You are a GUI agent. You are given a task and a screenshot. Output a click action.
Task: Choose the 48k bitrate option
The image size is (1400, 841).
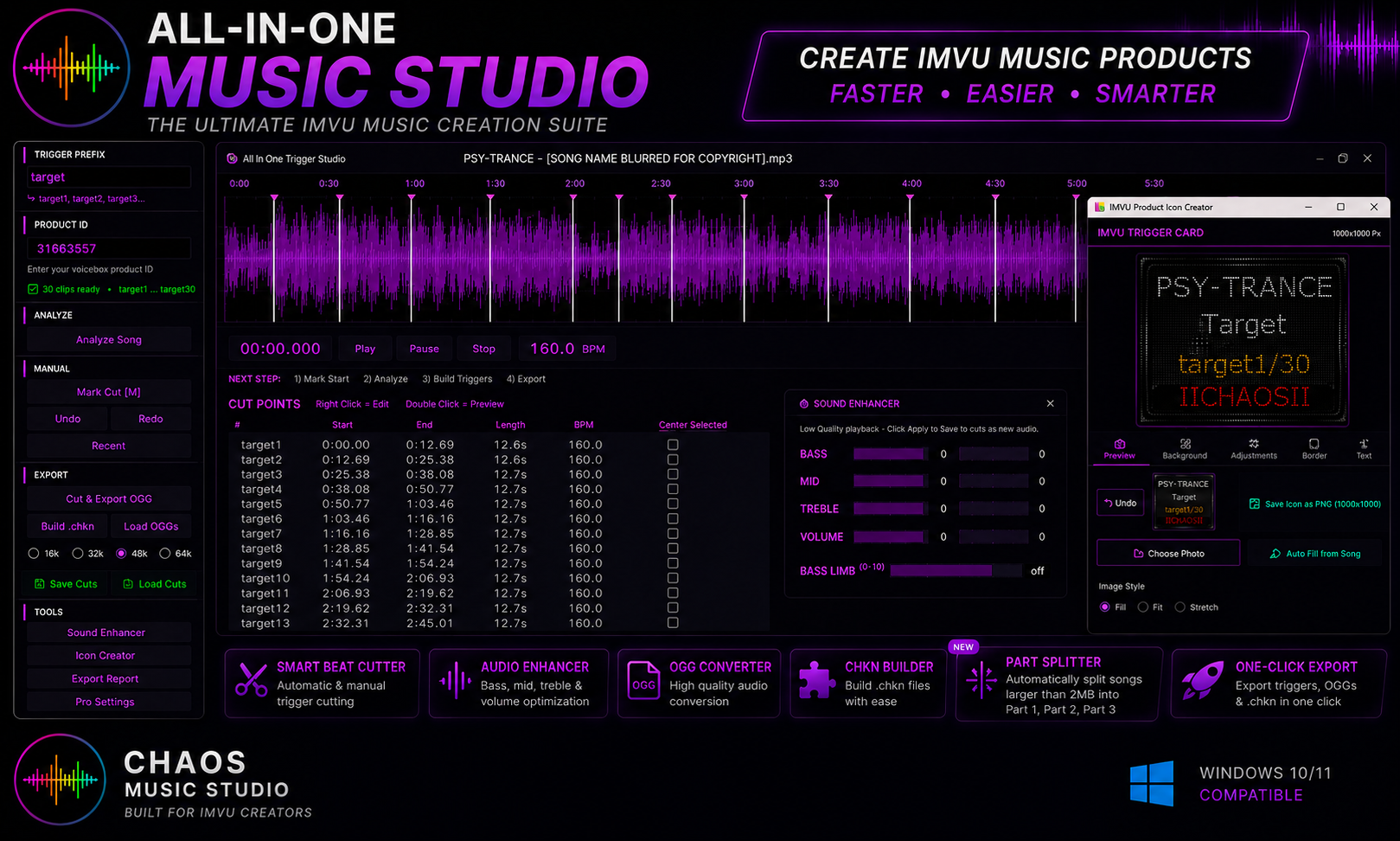tap(121, 554)
